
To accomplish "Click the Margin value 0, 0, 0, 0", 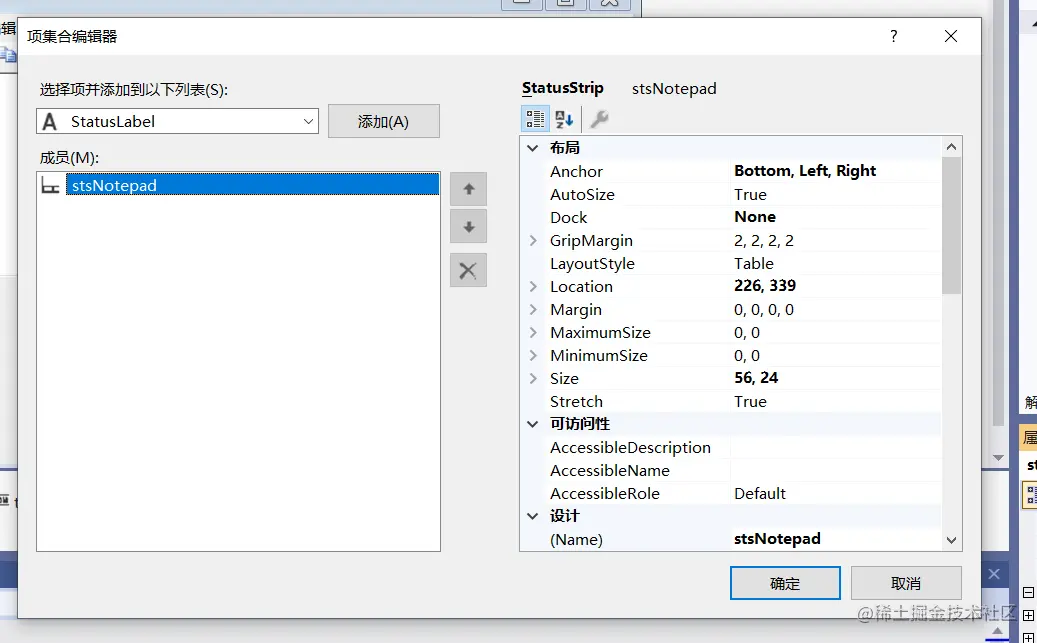I will (x=764, y=310).
